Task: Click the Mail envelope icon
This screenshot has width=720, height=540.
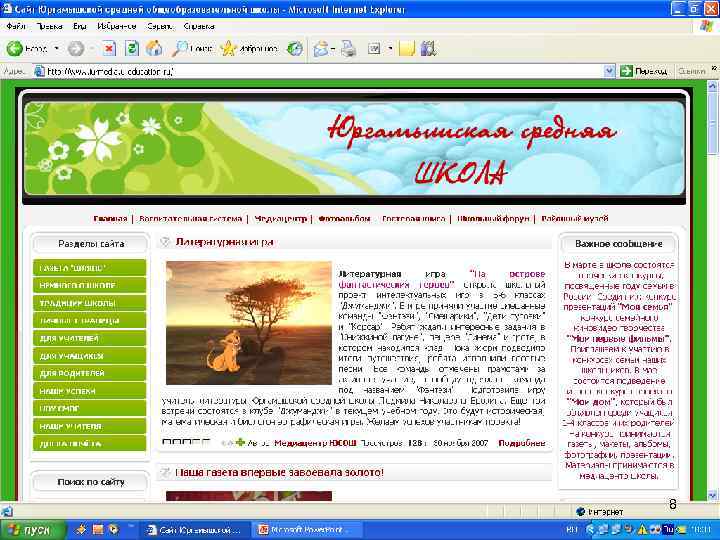Action: point(321,49)
